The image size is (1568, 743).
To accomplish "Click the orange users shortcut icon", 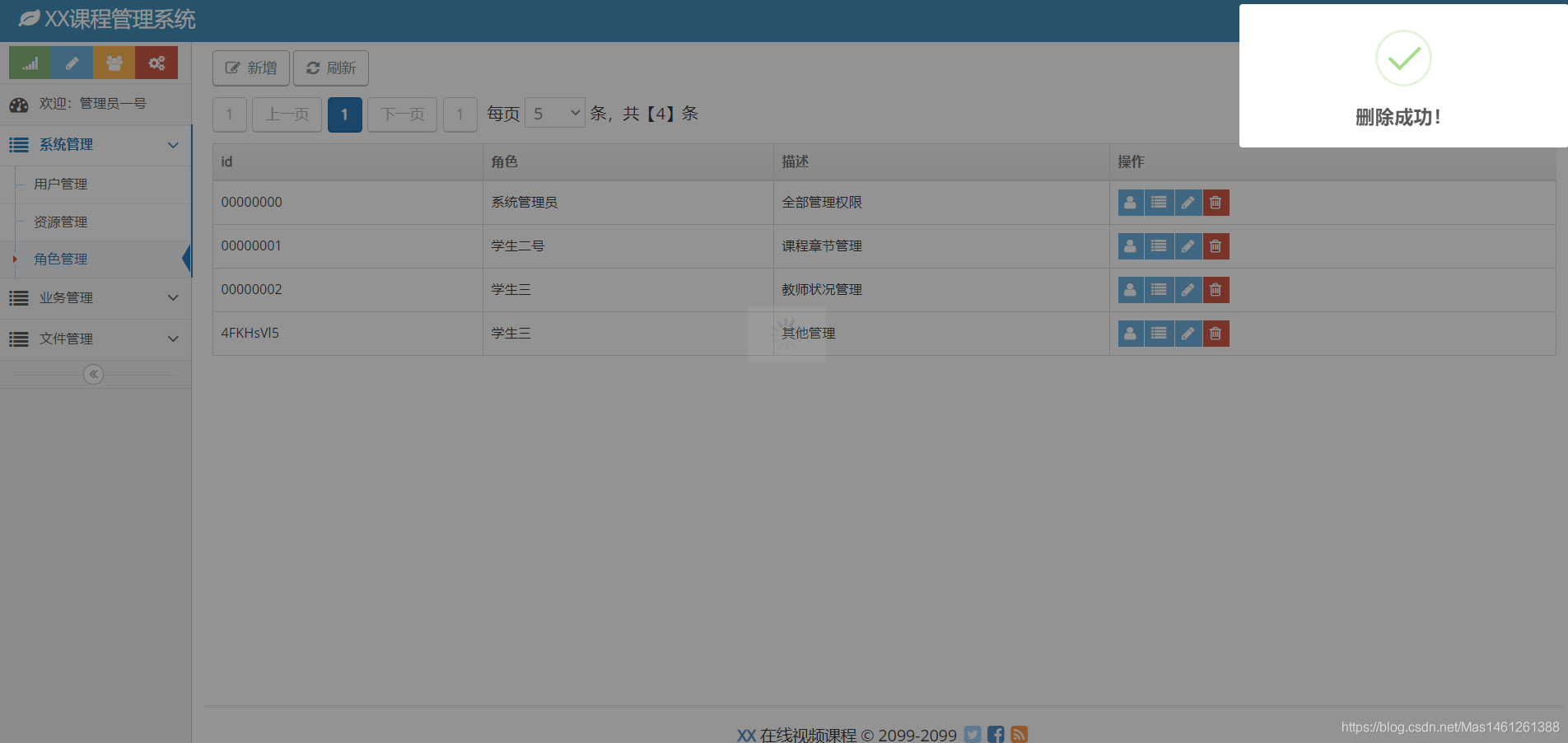I will (114, 63).
